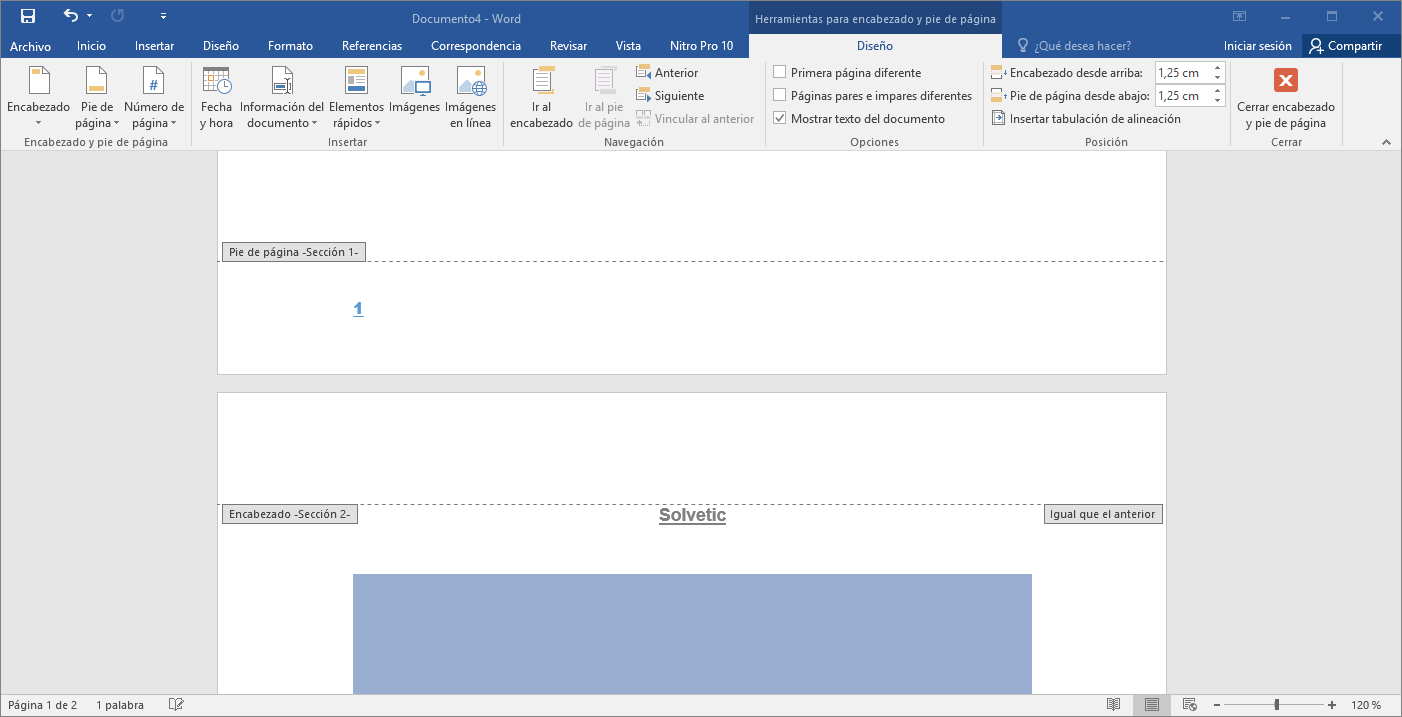Click the 1 palabra word count
1402x717 pixels.
120,705
